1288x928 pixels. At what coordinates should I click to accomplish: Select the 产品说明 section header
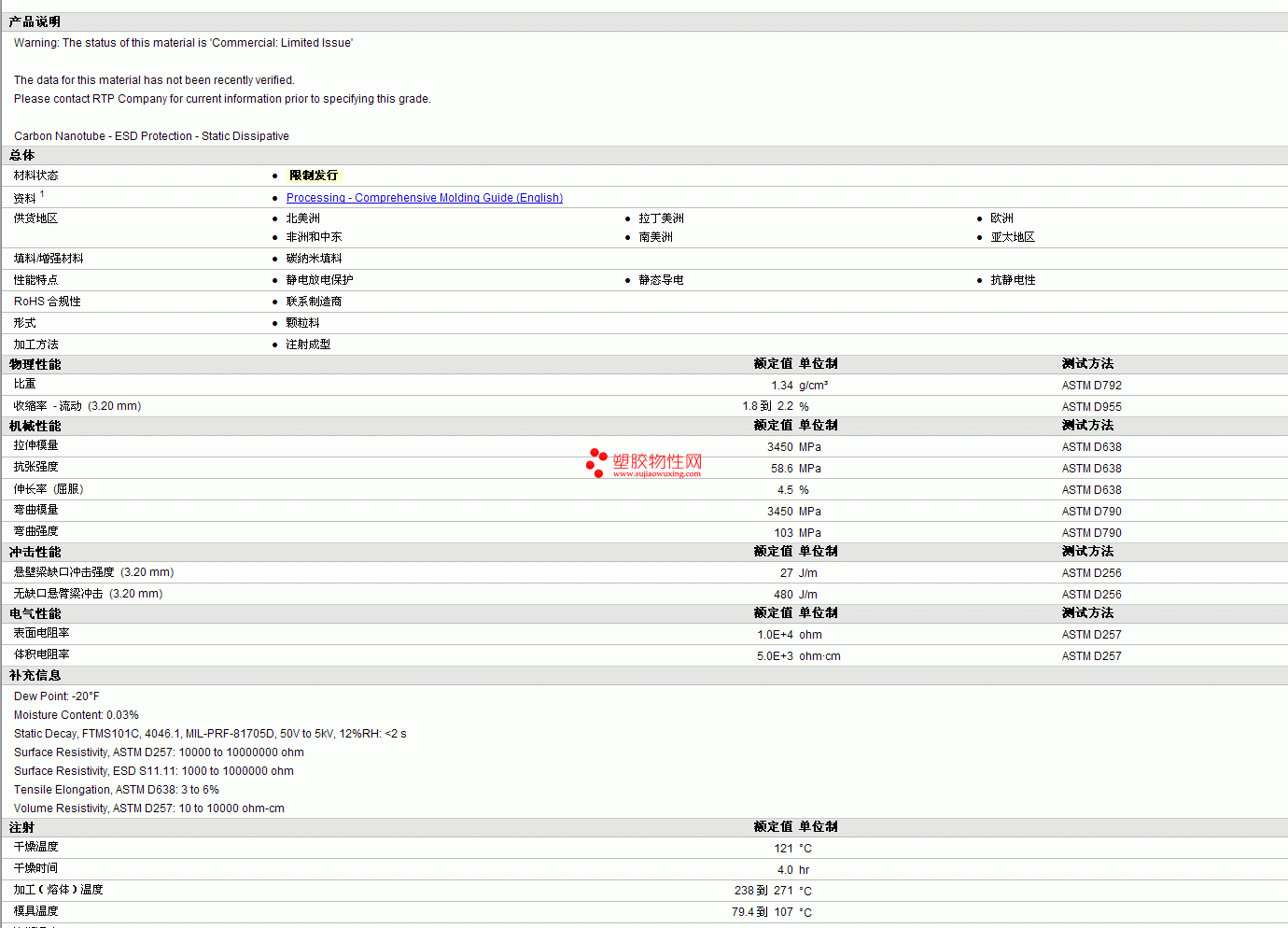[35, 21]
